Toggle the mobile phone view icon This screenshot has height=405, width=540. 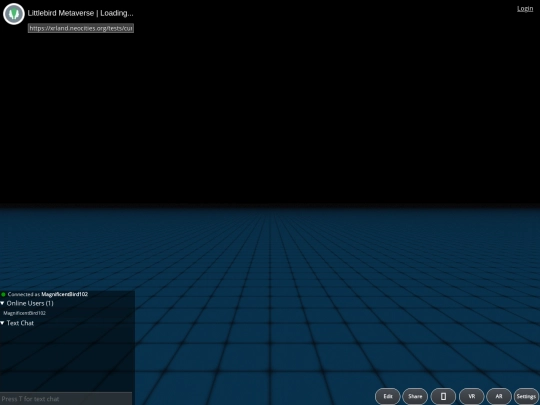(x=443, y=396)
